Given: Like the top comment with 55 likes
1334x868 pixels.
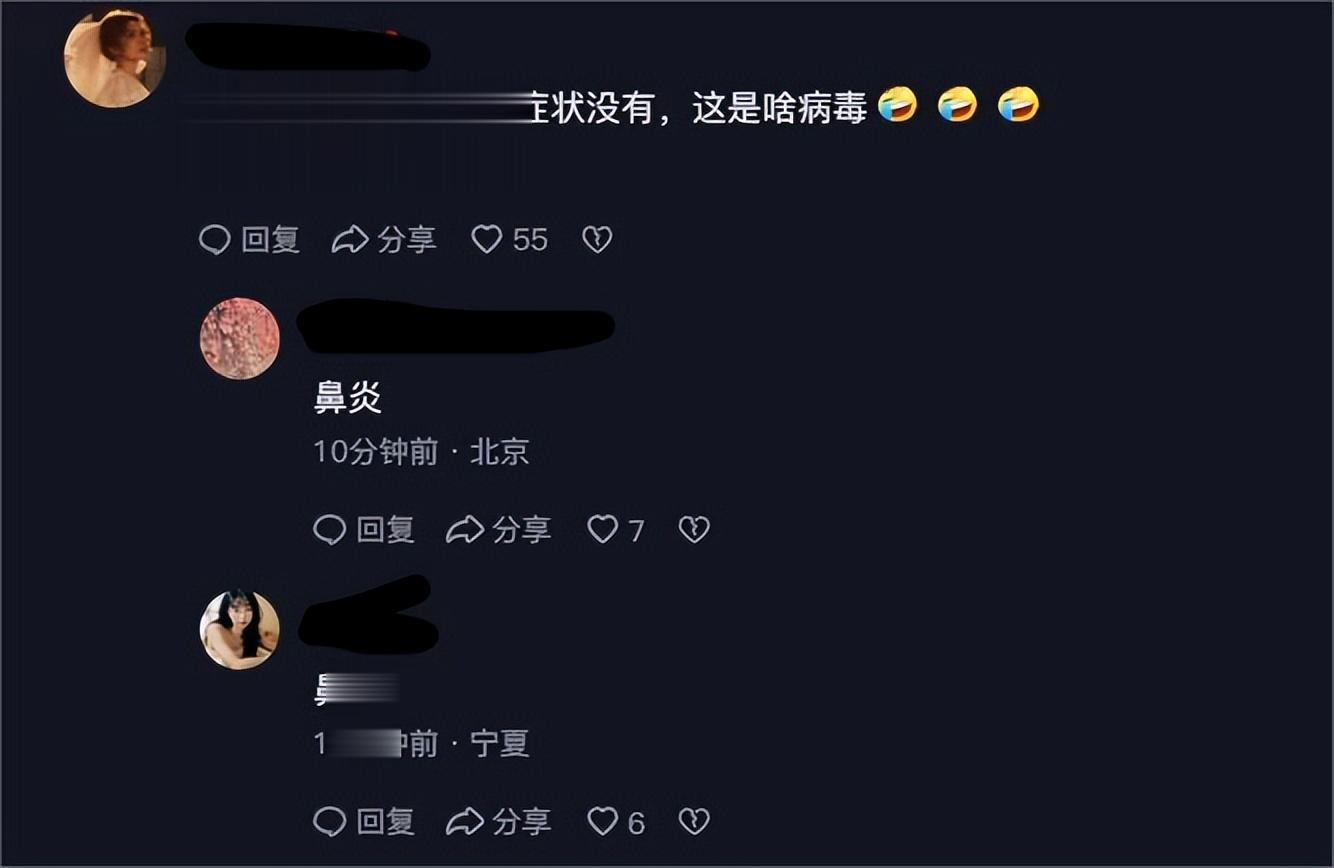Looking at the screenshot, I should tap(510, 240).
